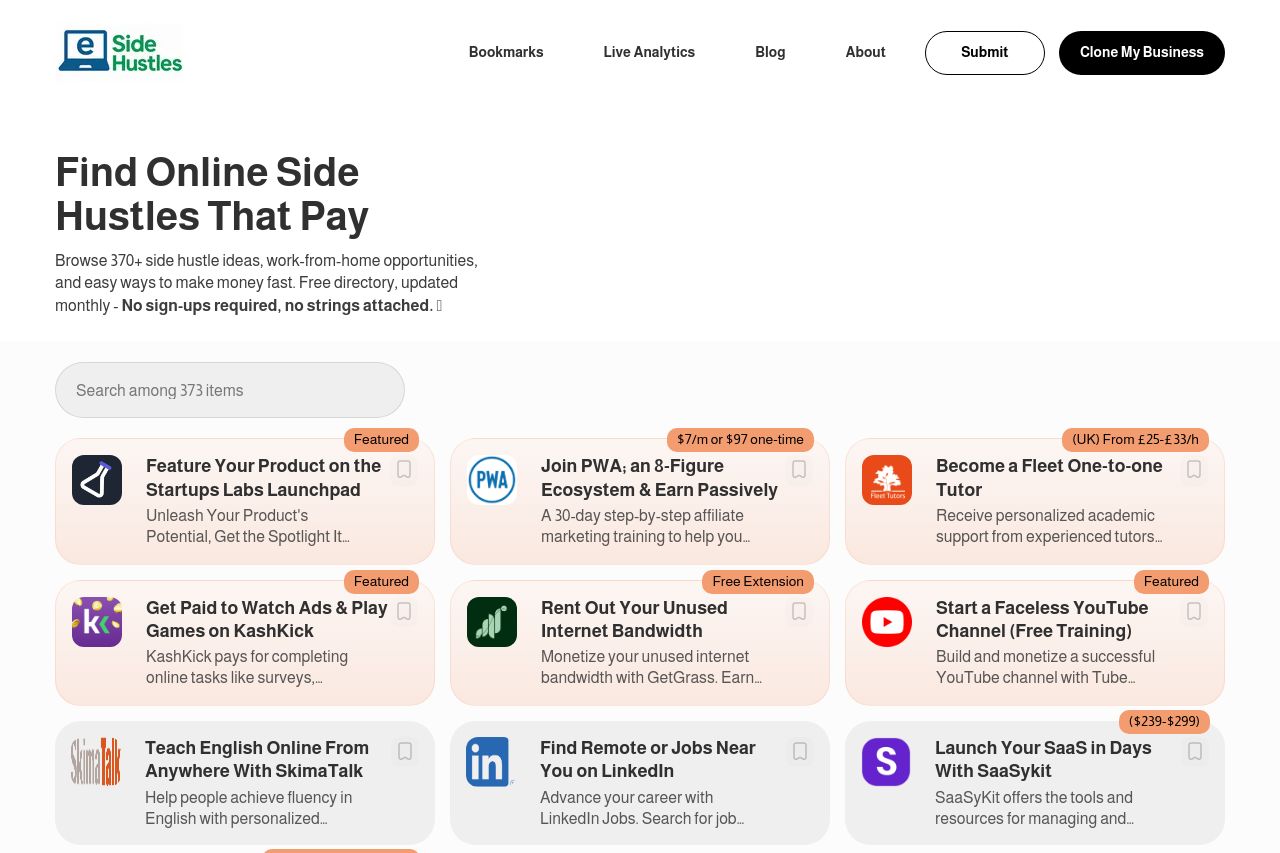Viewport: 1280px width, 853px height.
Task: Bookmark the Startups Labs Launchpad card
Action: (x=404, y=470)
